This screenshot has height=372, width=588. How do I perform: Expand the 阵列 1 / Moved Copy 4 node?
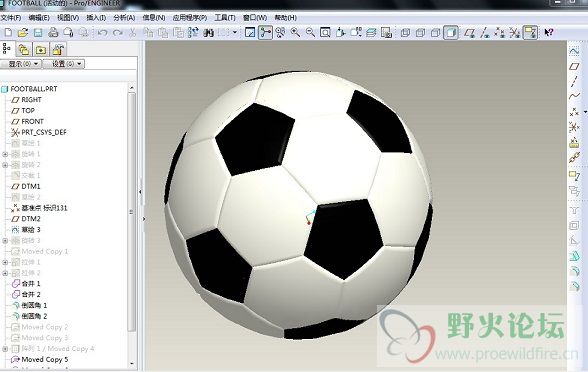pos(5,349)
